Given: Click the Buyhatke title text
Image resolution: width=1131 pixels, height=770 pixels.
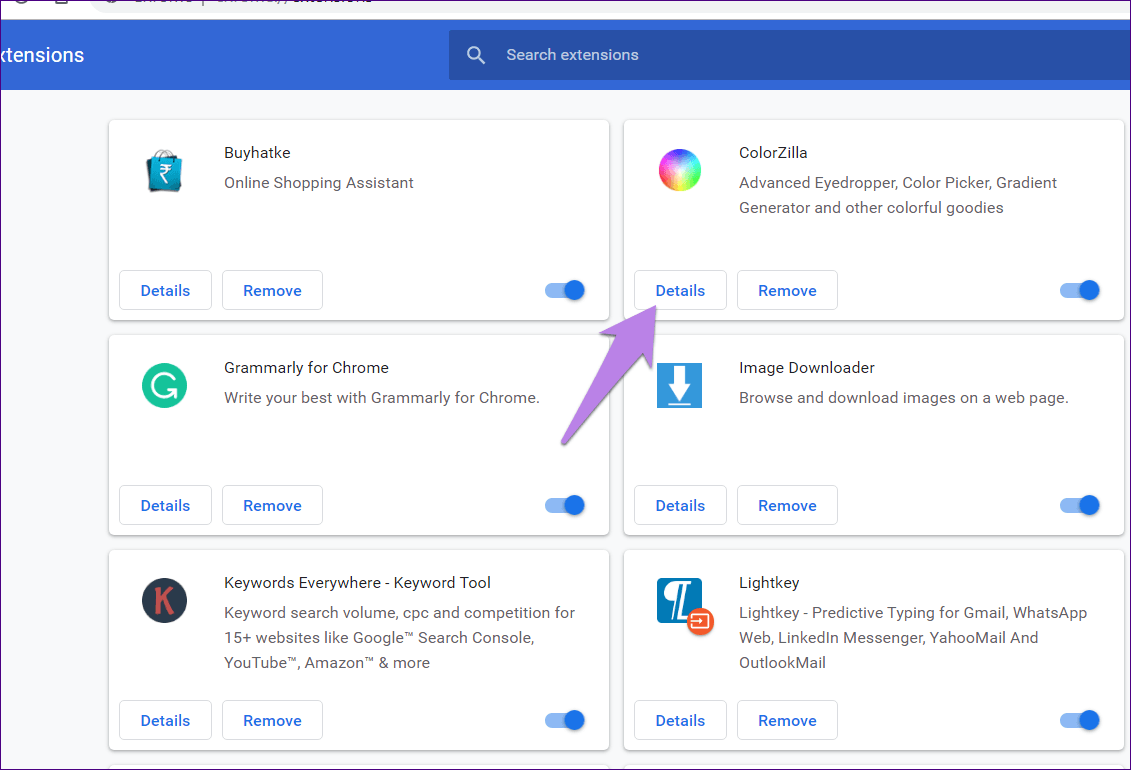Looking at the screenshot, I should 257,153.
